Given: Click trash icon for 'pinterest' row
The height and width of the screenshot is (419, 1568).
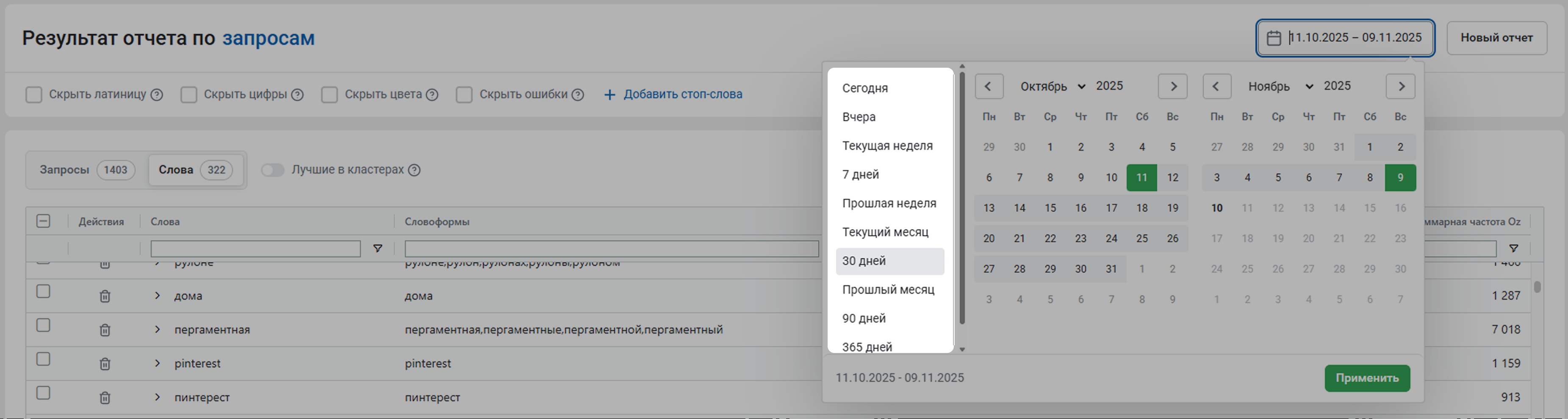Looking at the screenshot, I should click(105, 364).
